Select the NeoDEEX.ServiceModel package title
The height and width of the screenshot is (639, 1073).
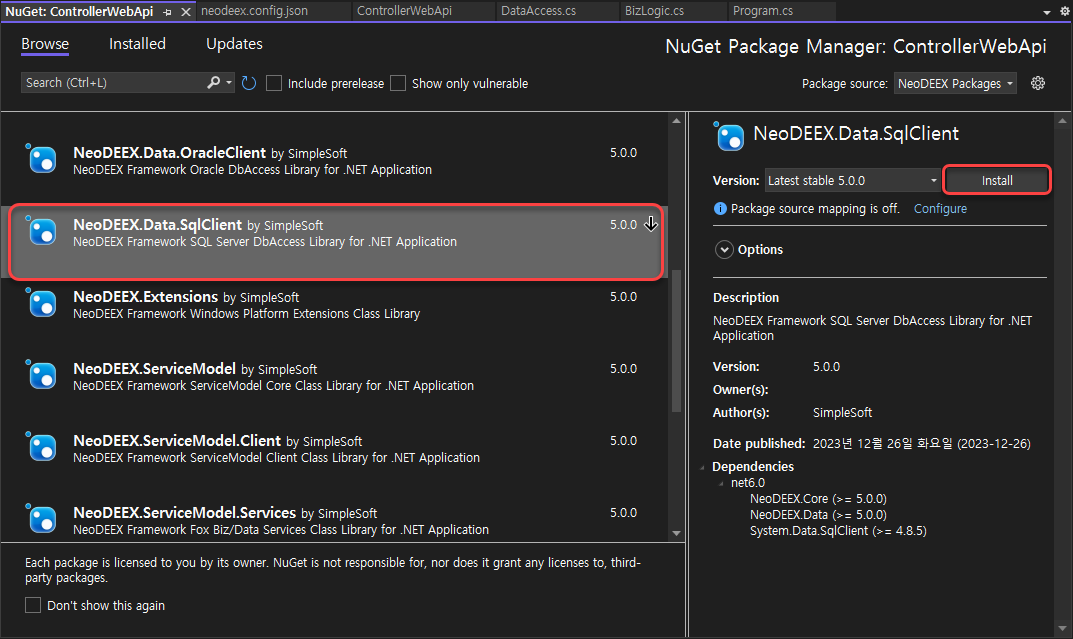tap(155, 369)
